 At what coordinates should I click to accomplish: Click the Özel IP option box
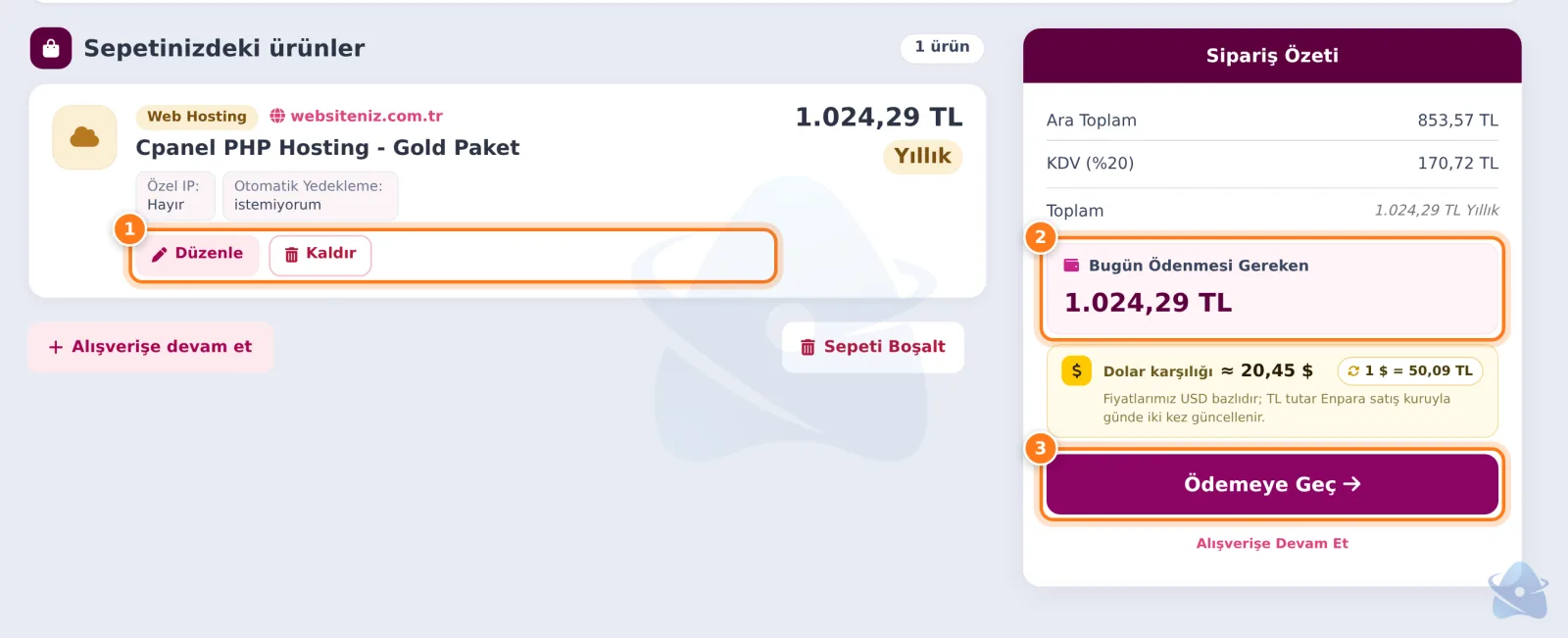pyautogui.click(x=174, y=195)
